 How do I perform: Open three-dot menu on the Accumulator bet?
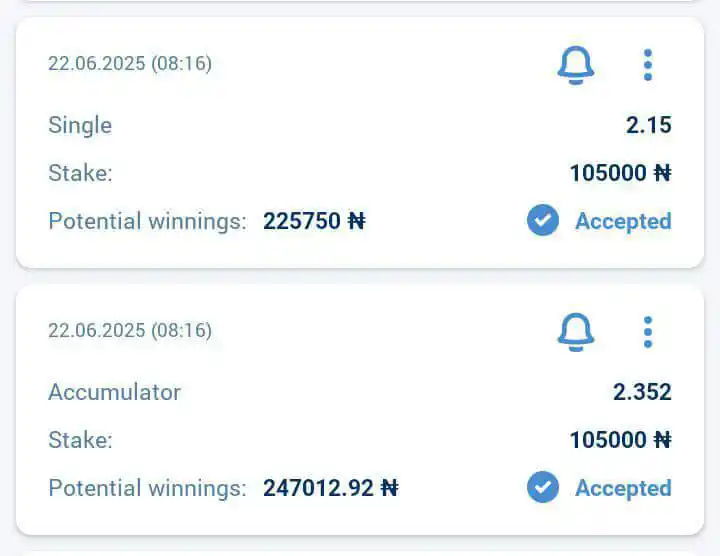tap(648, 332)
